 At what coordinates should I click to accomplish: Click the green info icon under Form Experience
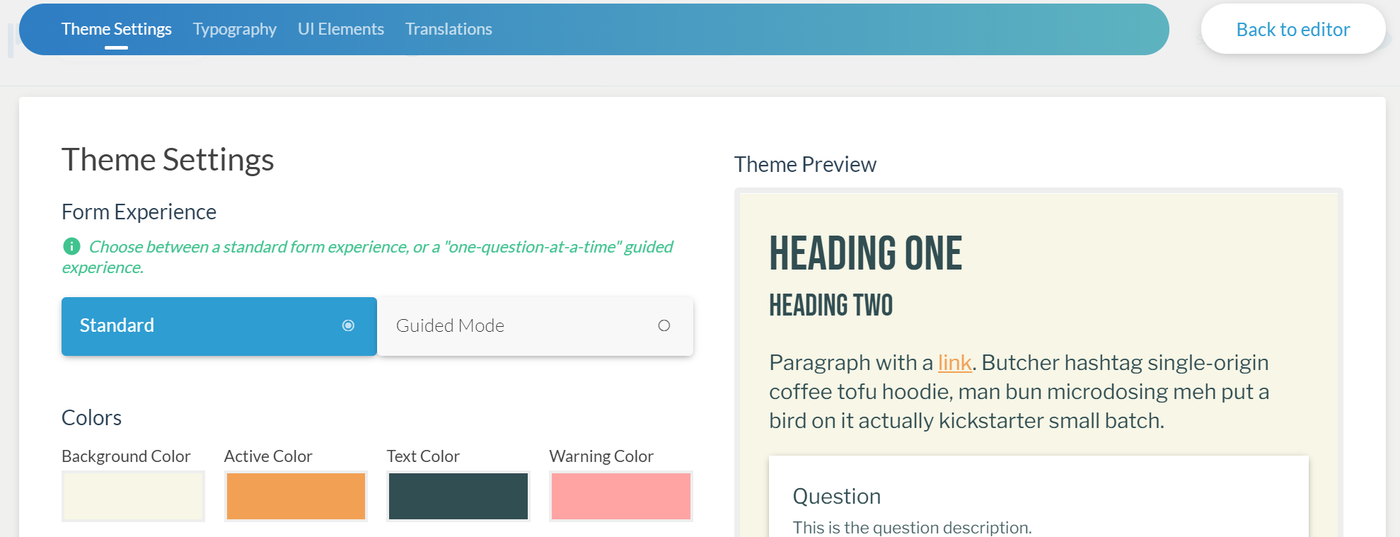pos(71,246)
